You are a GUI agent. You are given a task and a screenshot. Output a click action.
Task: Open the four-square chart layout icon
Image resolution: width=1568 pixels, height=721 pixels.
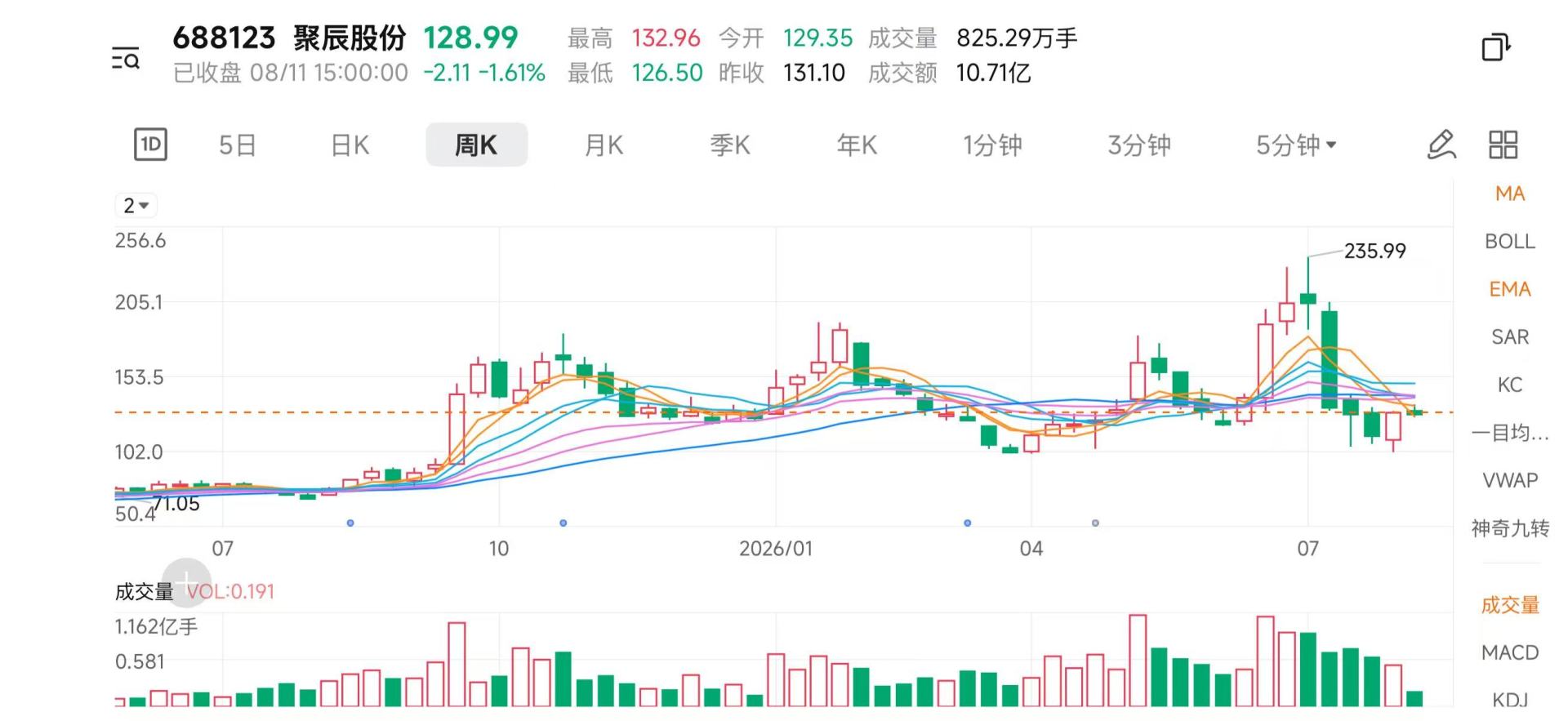pyautogui.click(x=1503, y=145)
